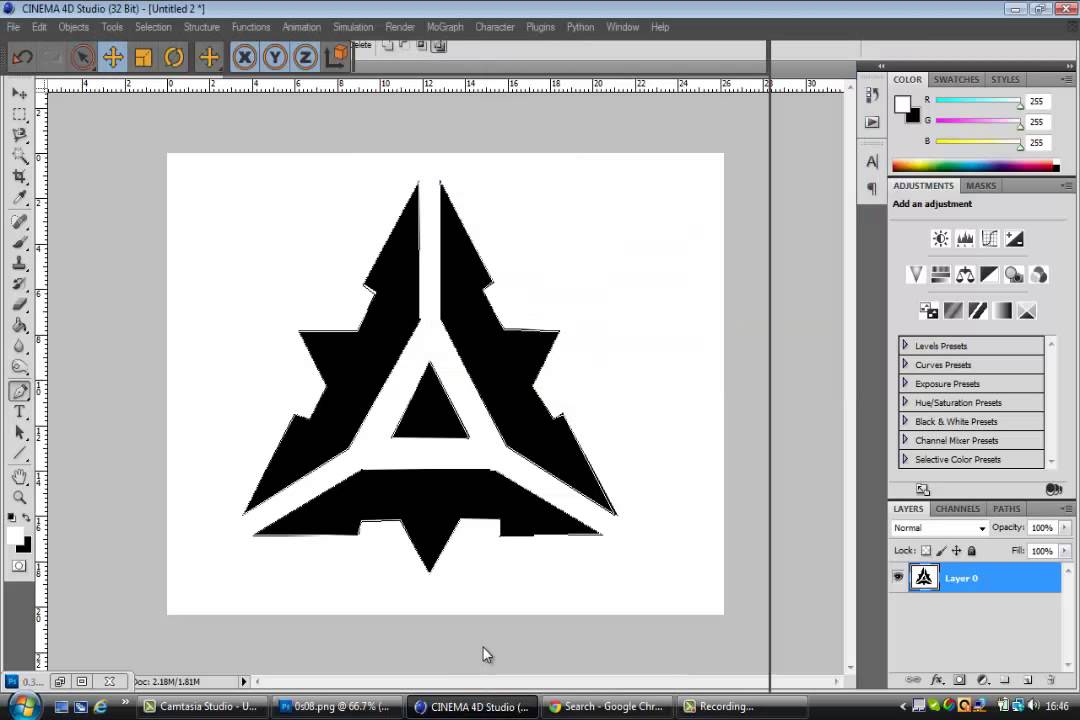Switch to the Swatches tab
Viewport: 1080px width, 720px height.
click(956, 80)
